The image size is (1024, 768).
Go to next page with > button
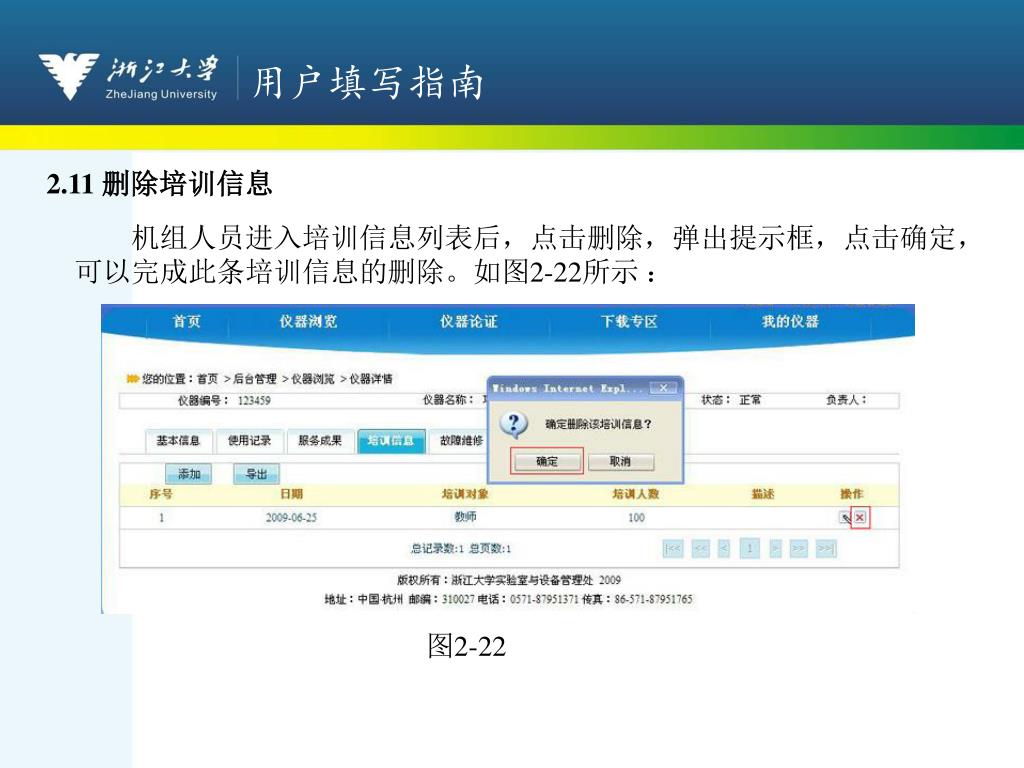pyautogui.click(x=775, y=549)
